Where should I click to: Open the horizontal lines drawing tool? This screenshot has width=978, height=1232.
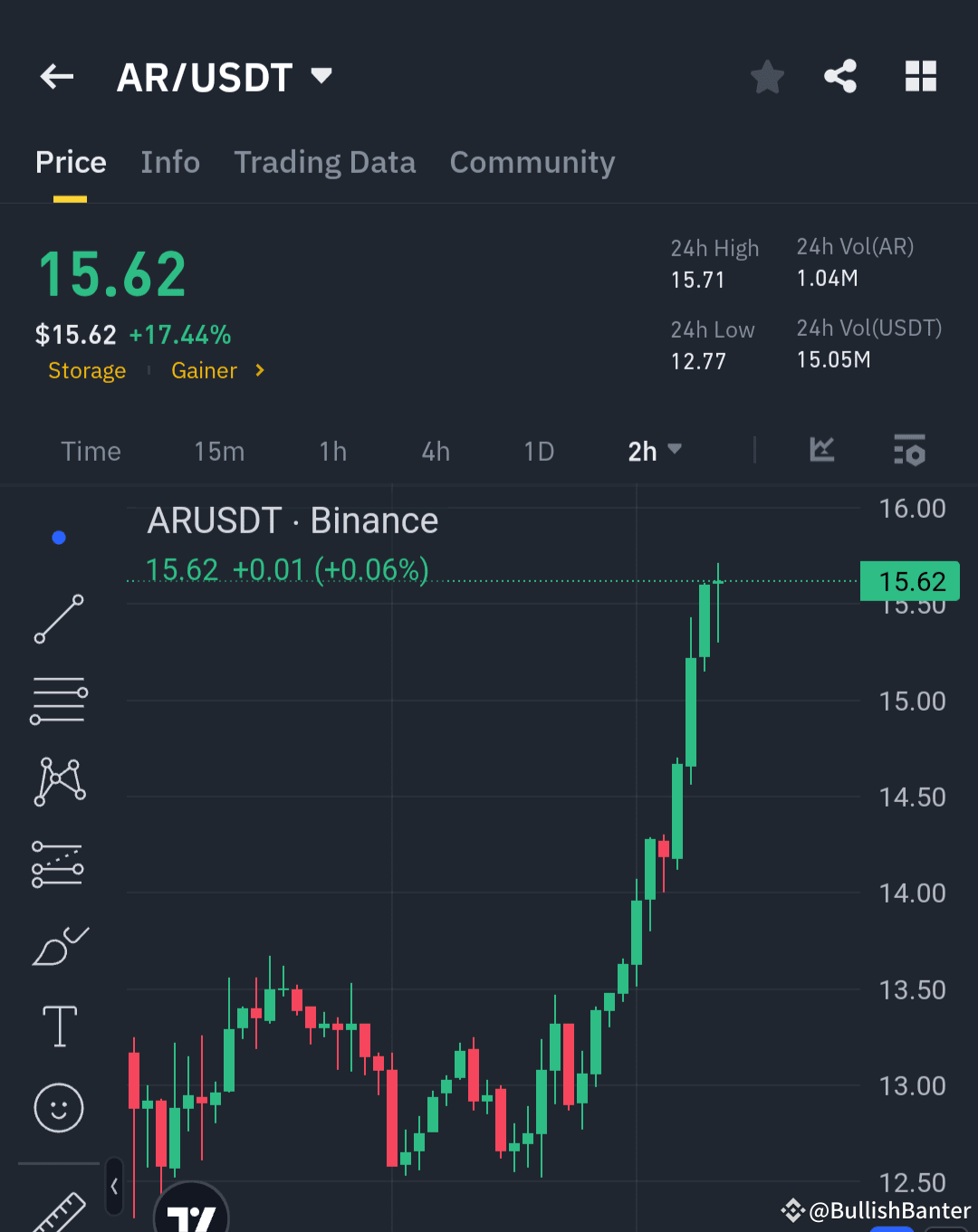tap(58, 700)
